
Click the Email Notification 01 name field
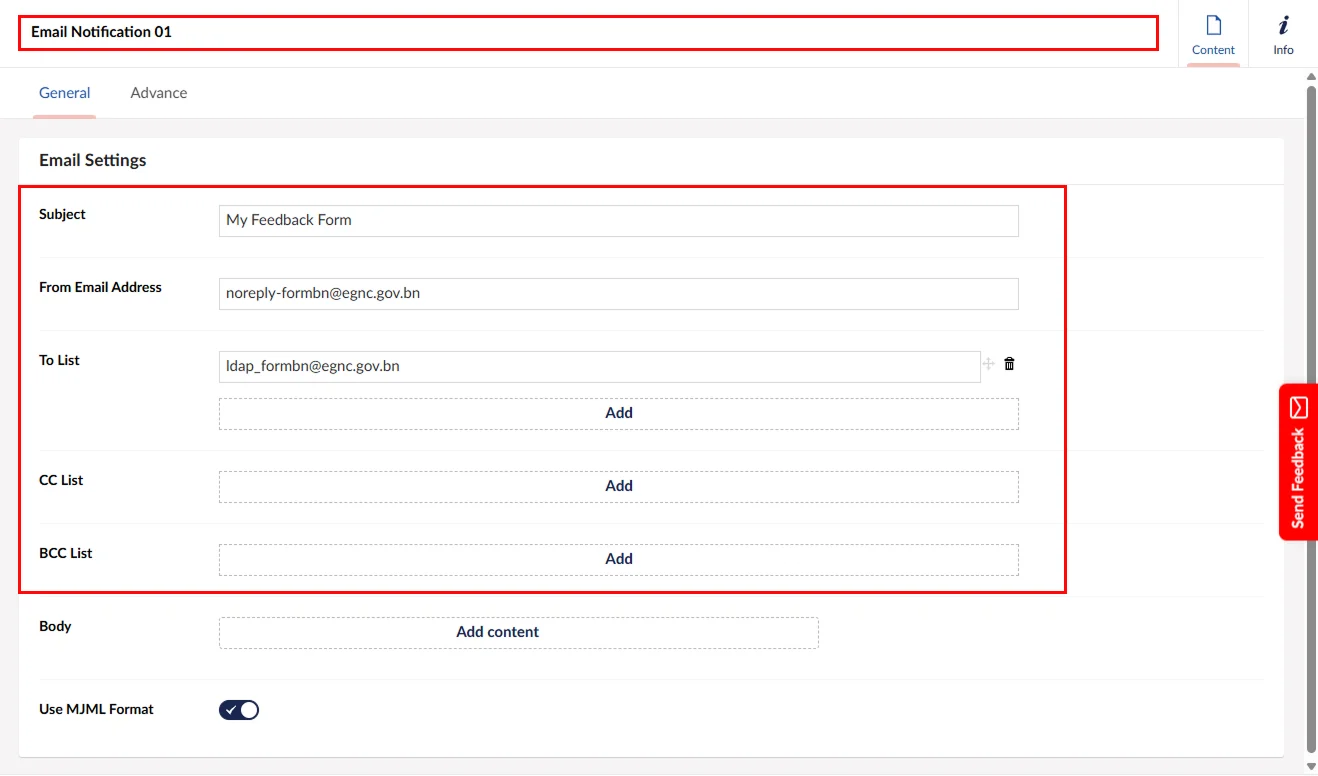588,32
